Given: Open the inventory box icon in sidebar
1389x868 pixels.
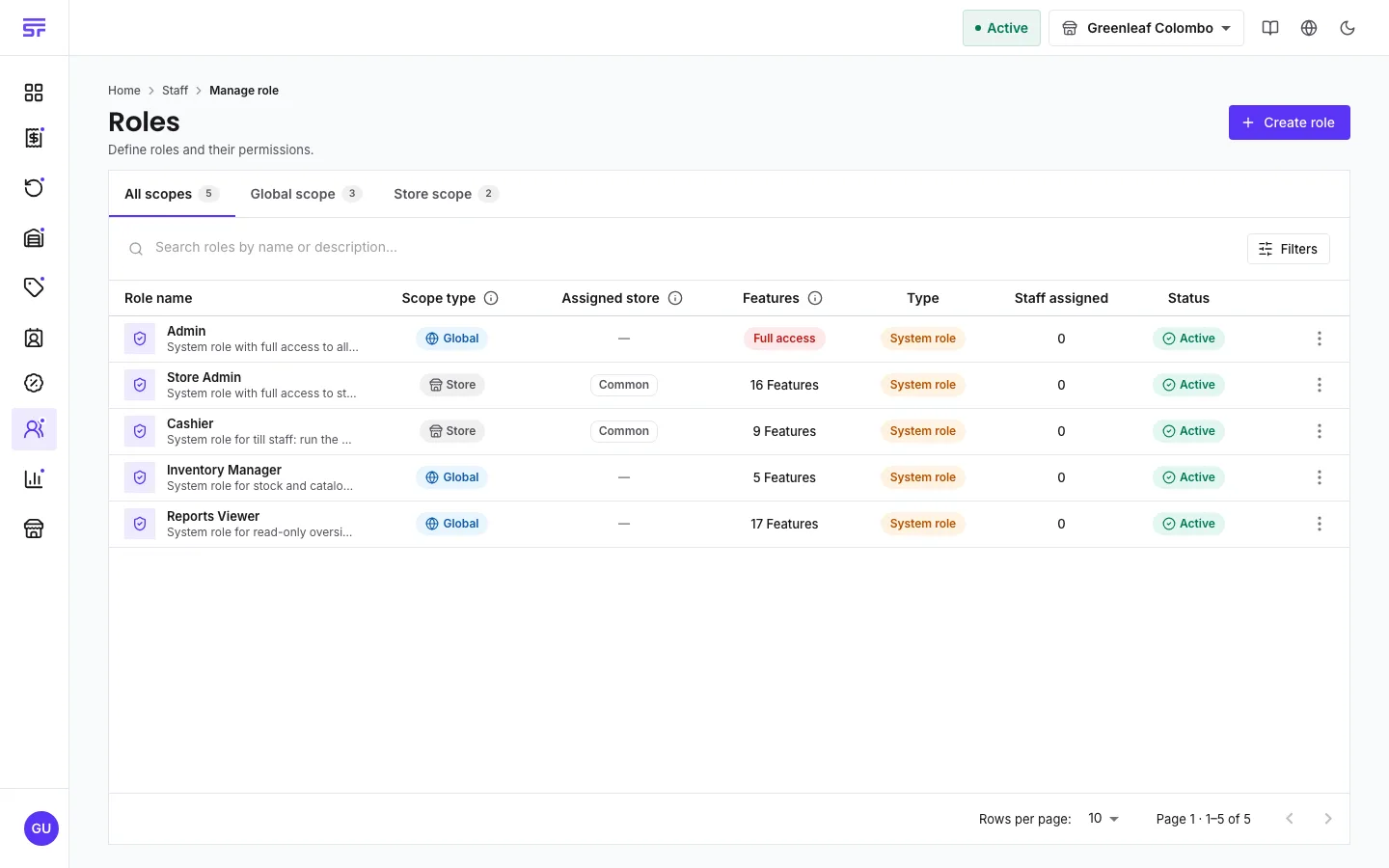Looking at the screenshot, I should [34, 237].
